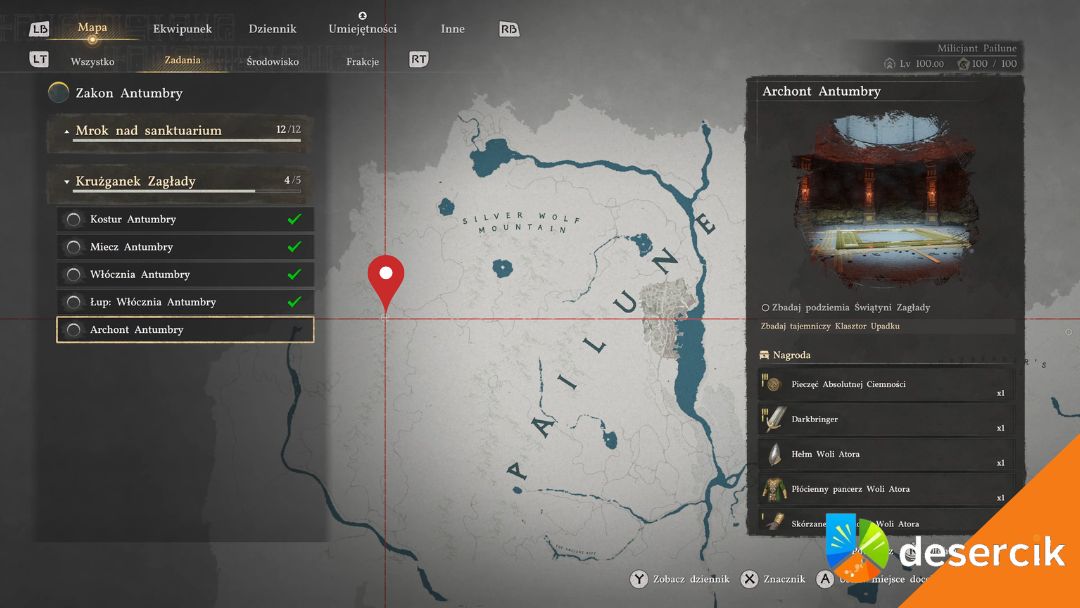Select the Darkbringer reward sword icon
This screenshot has height=608, width=1080.
tap(773, 419)
